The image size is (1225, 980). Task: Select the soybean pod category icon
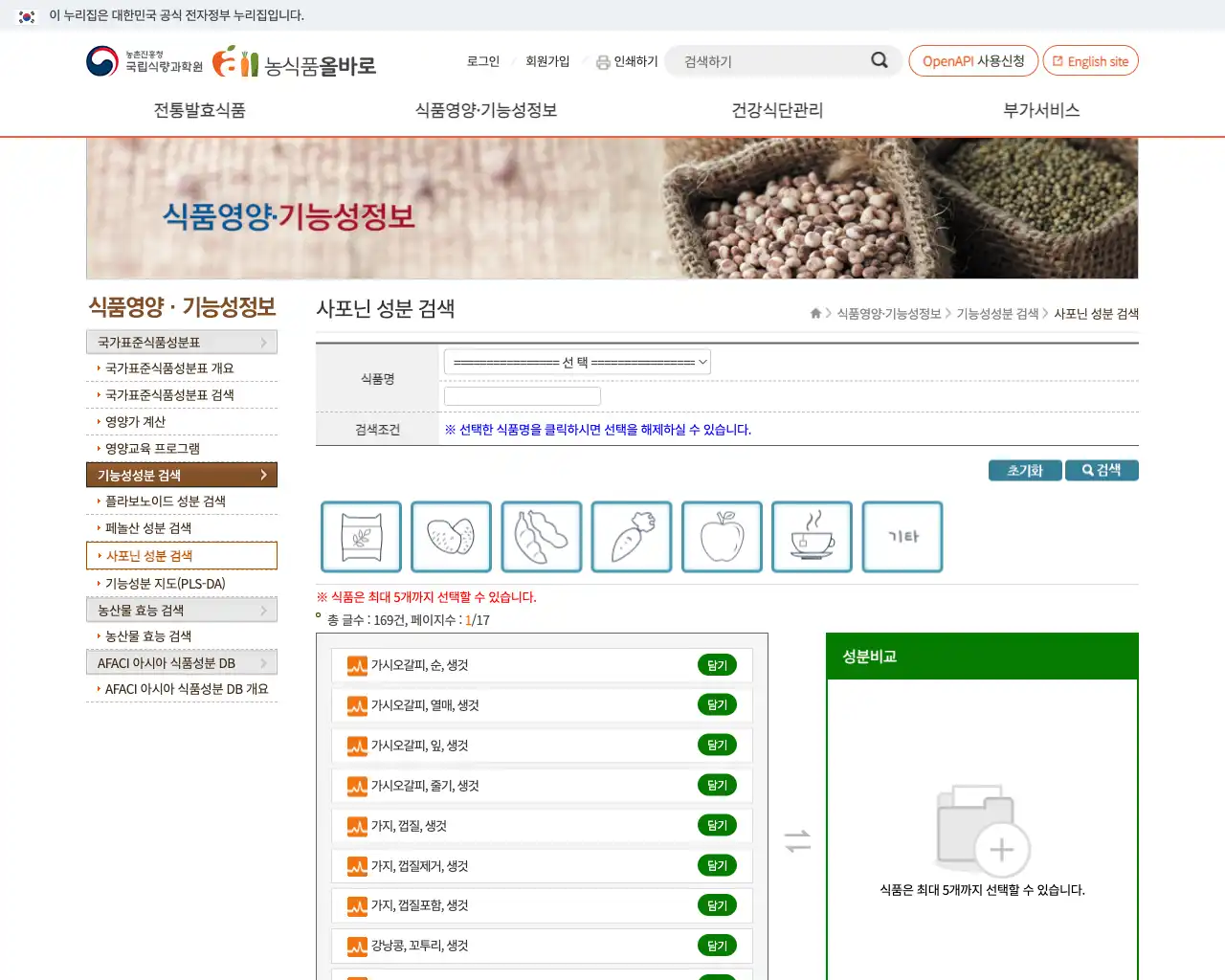pos(542,537)
